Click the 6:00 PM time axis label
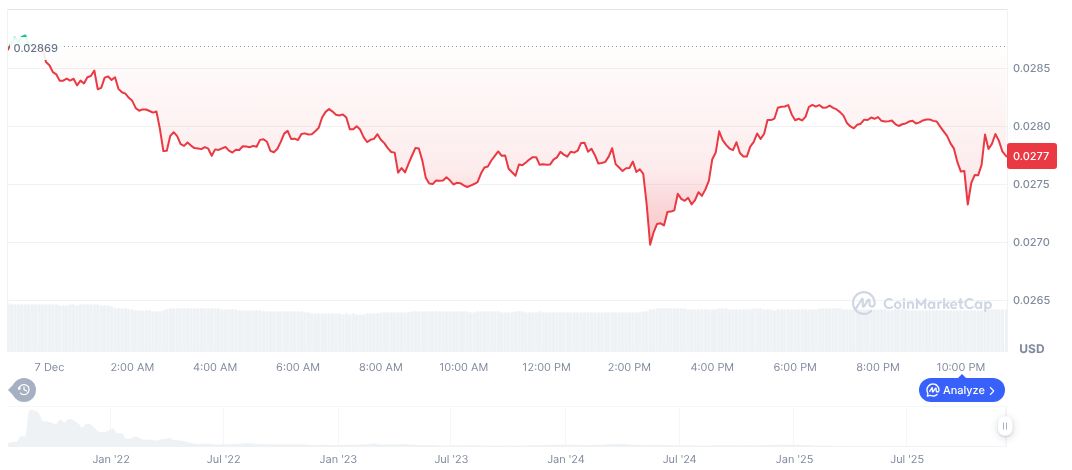1072x470 pixels. click(x=796, y=367)
